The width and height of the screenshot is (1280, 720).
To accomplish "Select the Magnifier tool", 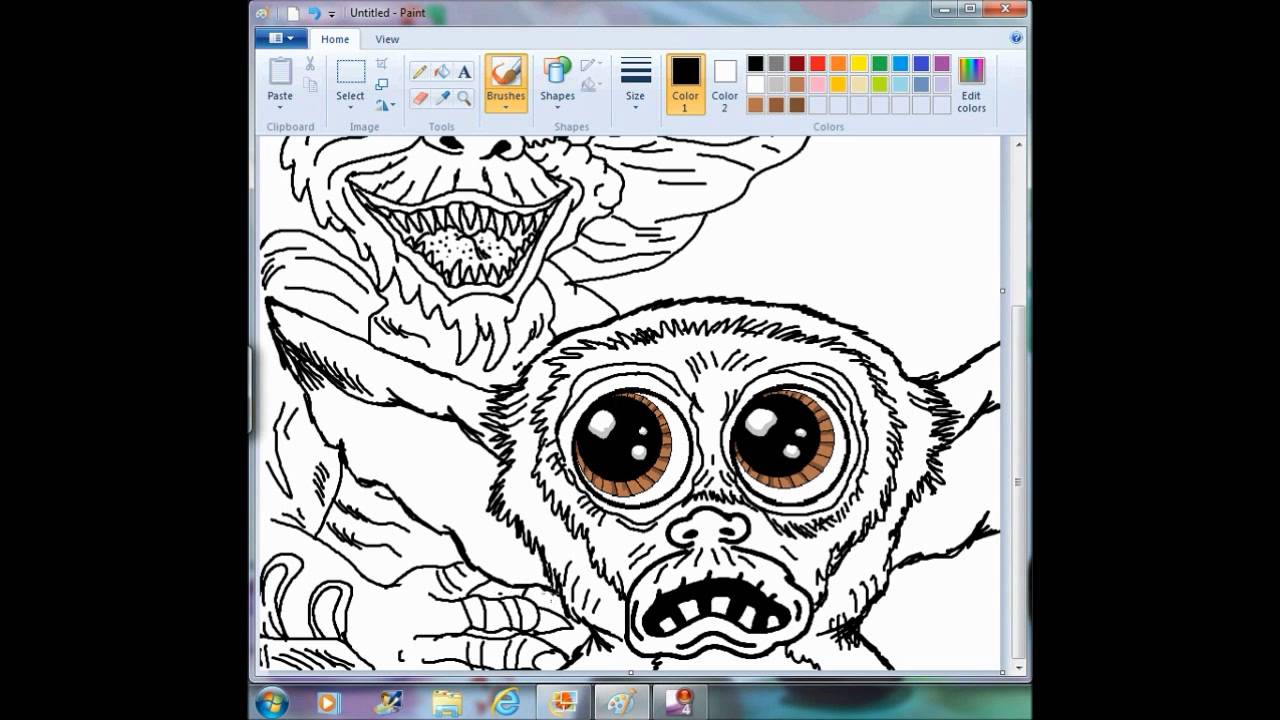I will coord(464,98).
